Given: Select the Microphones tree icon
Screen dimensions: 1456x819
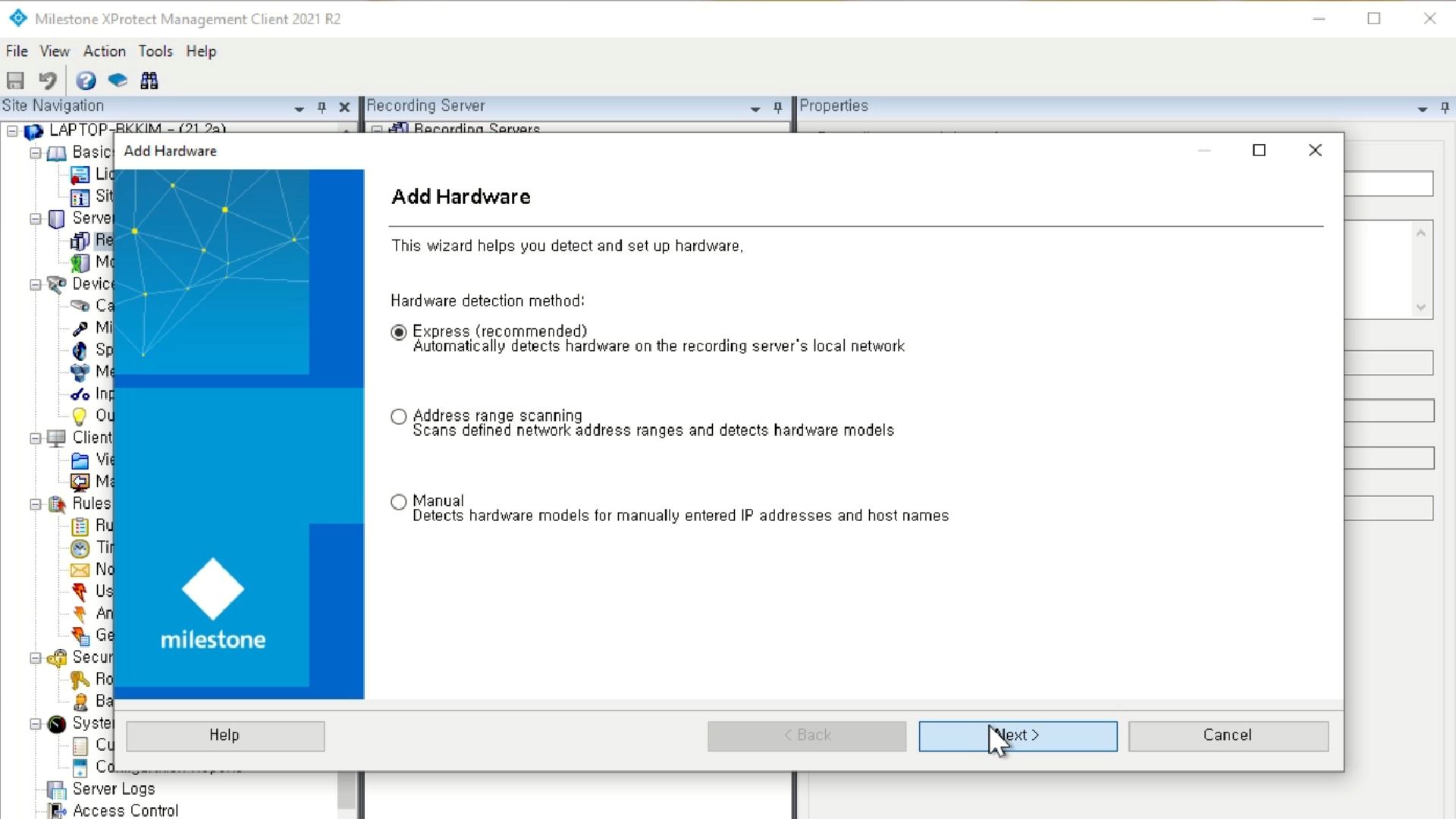Looking at the screenshot, I should click(x=80, y=328).
